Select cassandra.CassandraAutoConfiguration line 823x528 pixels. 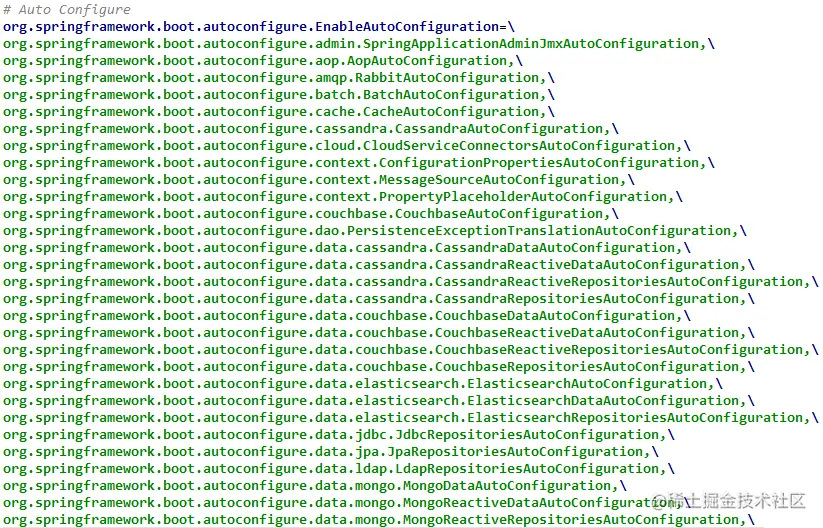[x=311, y=129]
